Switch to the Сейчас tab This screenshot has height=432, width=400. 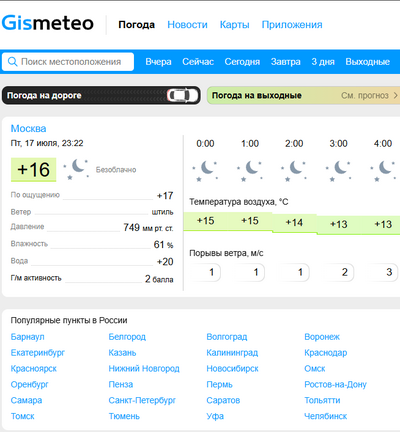(x=198, y=62)
